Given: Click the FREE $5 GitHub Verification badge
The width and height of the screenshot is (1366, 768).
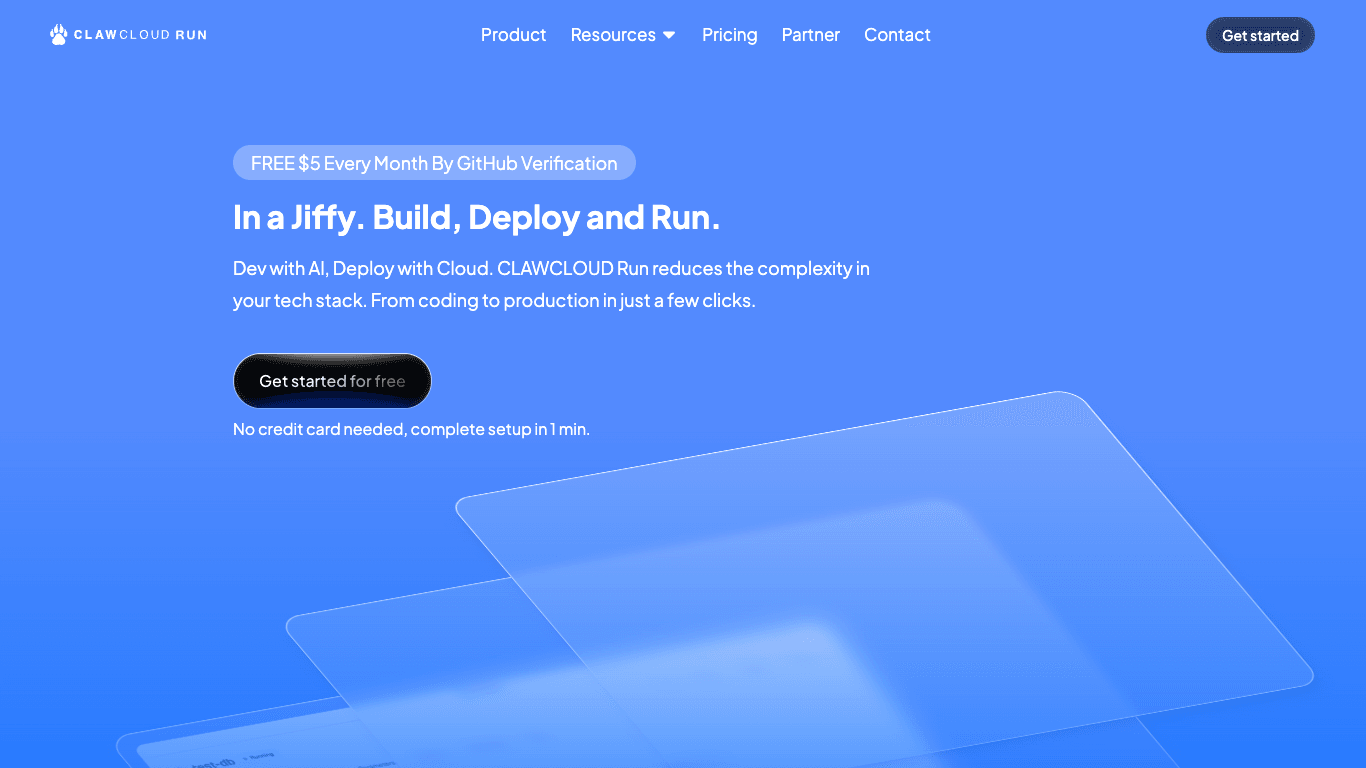Looking at the screenshot, I should (x=434, y=163).
